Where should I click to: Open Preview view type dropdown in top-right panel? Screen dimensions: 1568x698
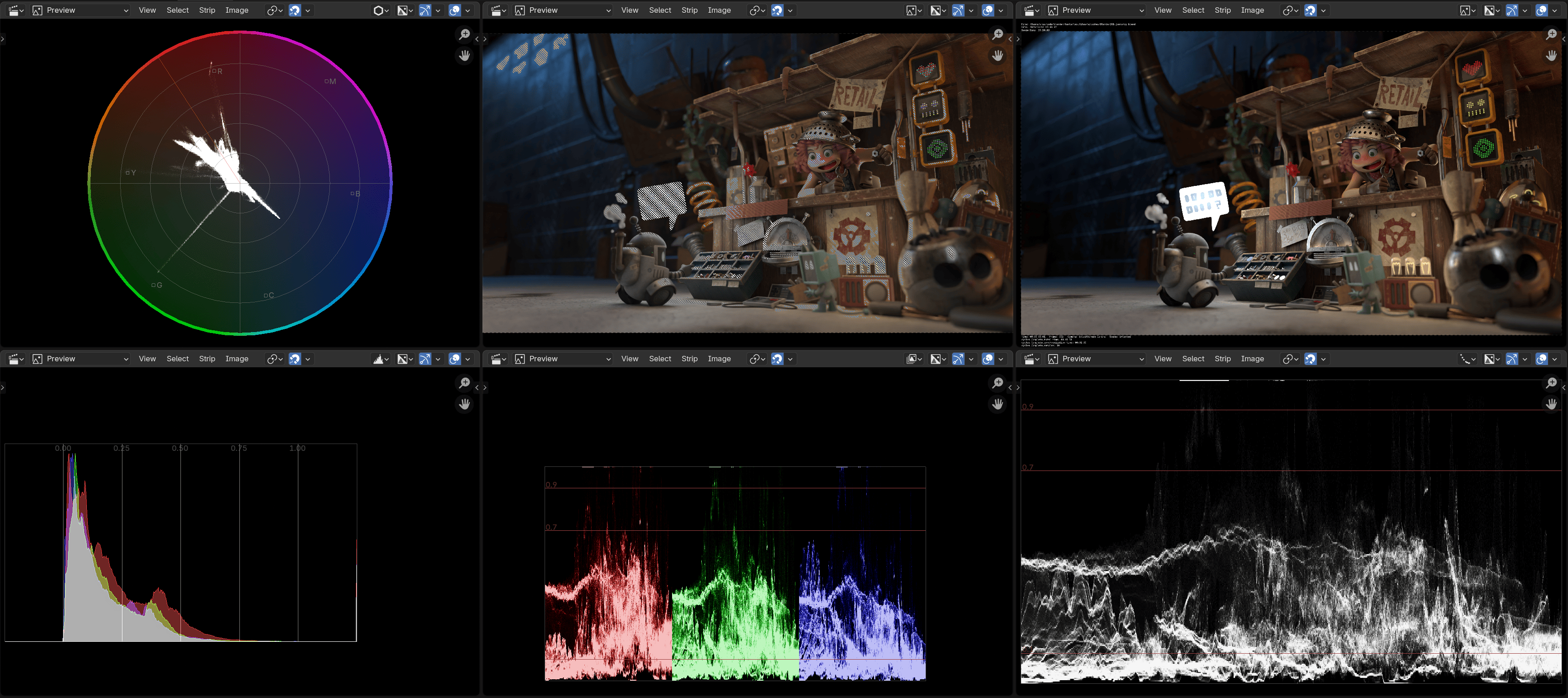pos(1096,11)
